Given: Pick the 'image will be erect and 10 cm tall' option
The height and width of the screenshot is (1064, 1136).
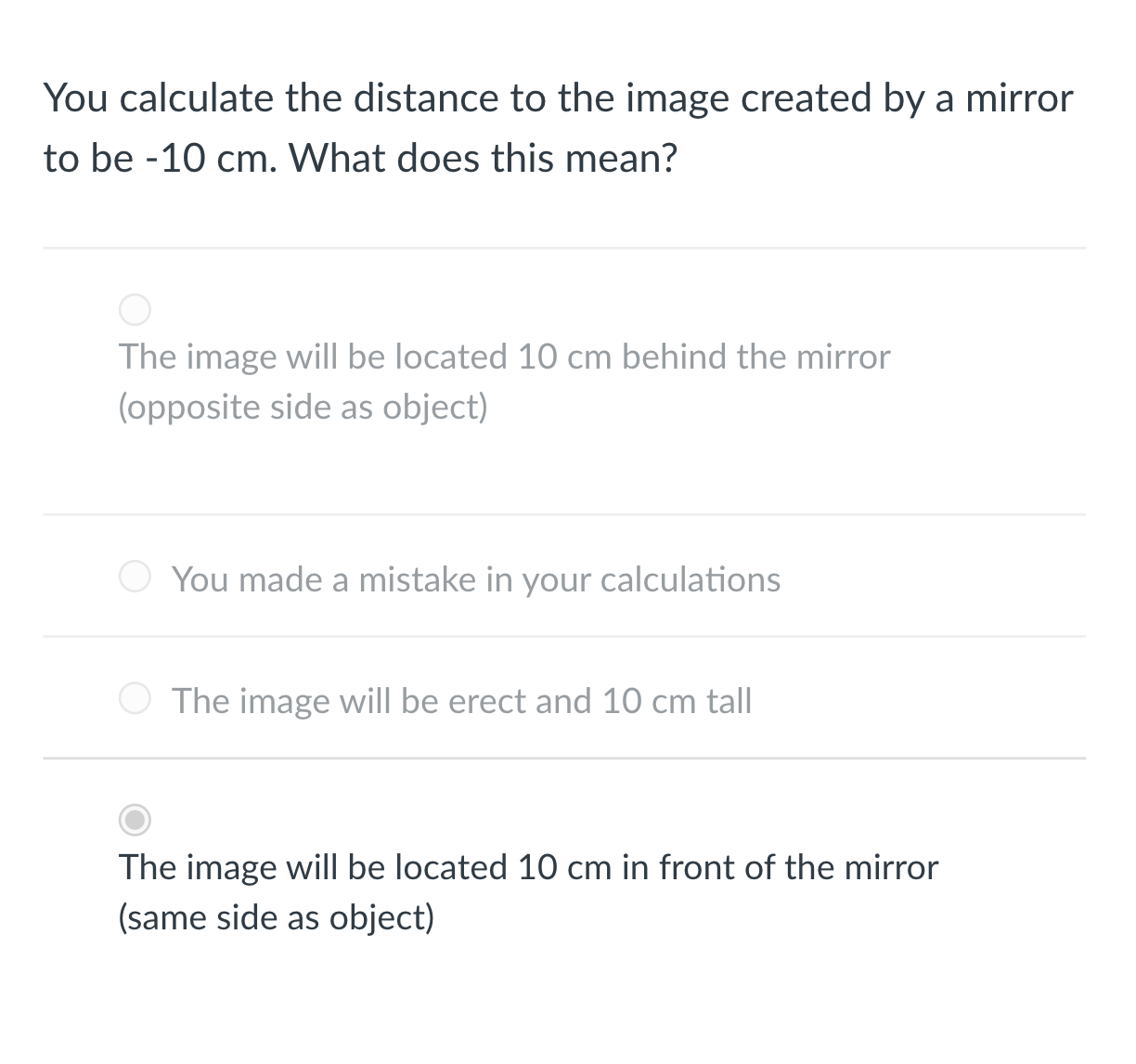Looking at the screenshot, I should [x=461, y=701].
